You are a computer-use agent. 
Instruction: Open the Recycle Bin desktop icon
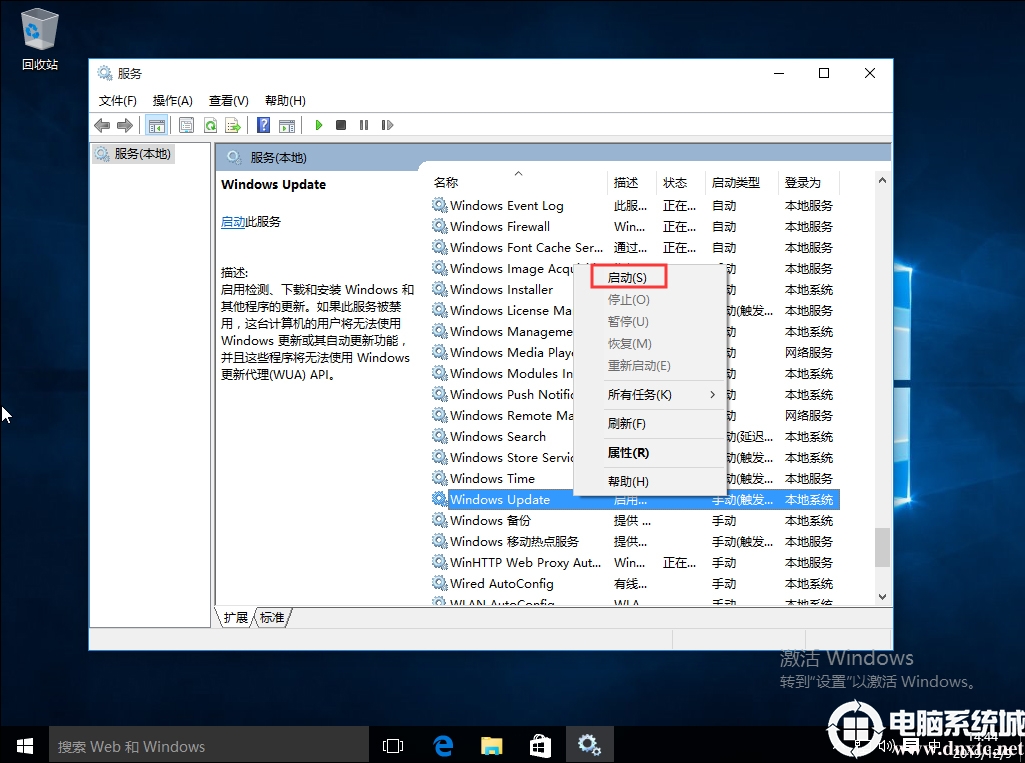pos(40,39)
